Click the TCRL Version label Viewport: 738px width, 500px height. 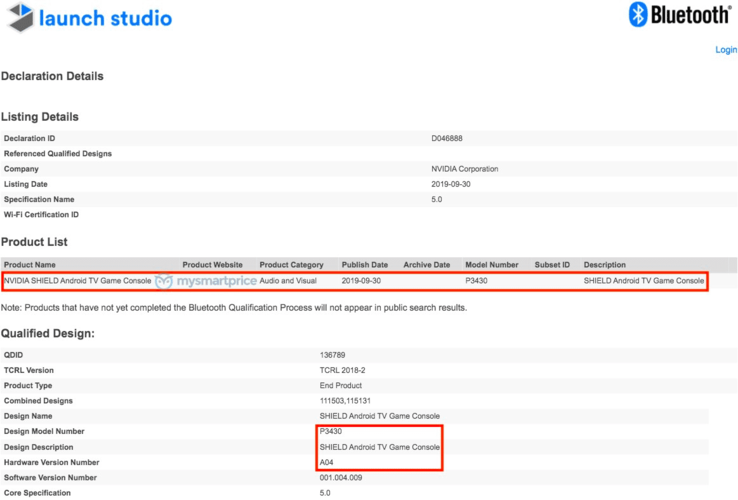(29, 370)
